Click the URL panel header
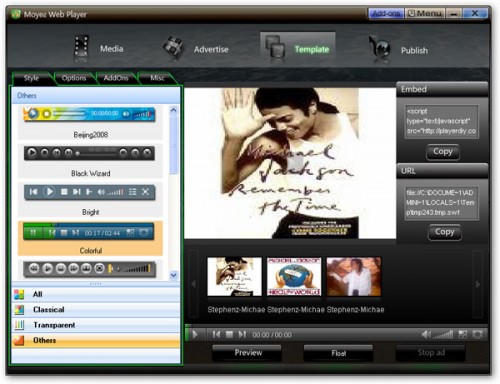The height and width of the screenshot is (384, 500). [442, 171]
